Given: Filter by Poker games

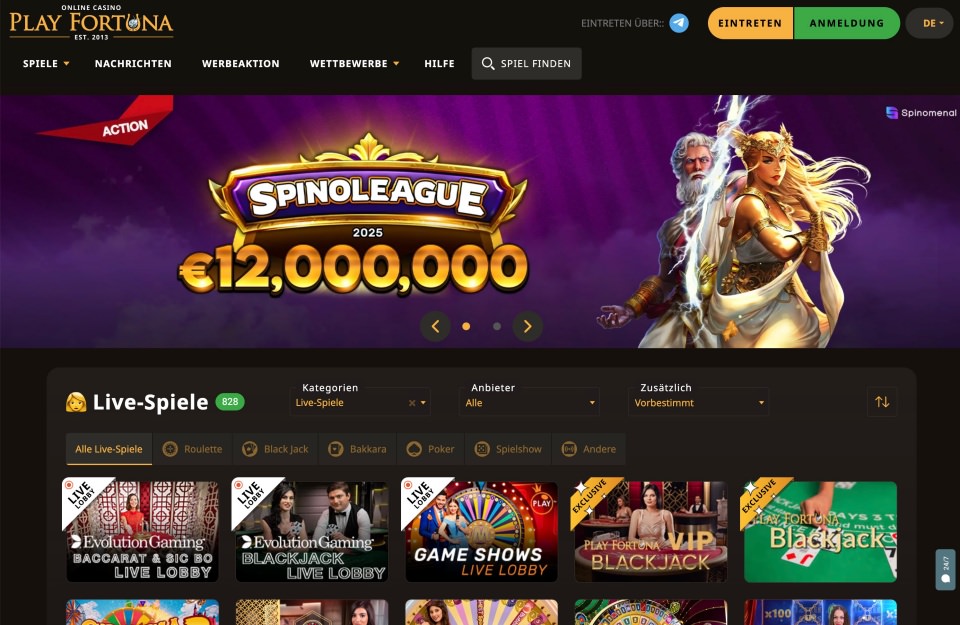Looking at the screenshot, I should [431, 449].
